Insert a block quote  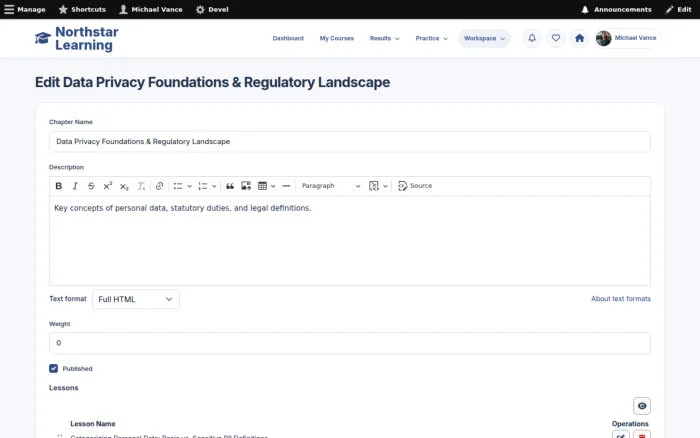pos(230,186)
